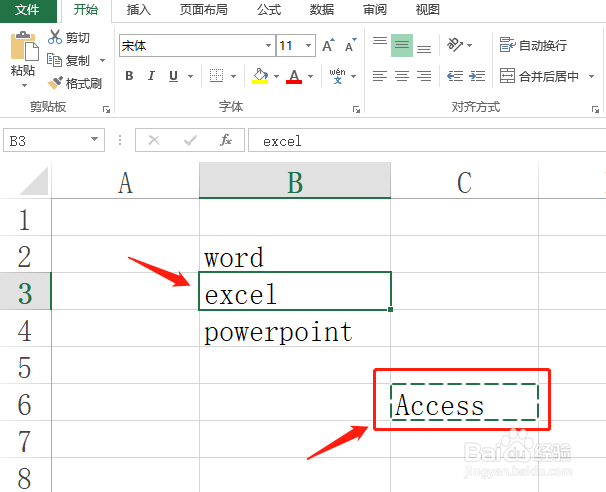
Task: Open clipboard 剪贴板 dialog launcher
Action: click(x=106, y=110)
